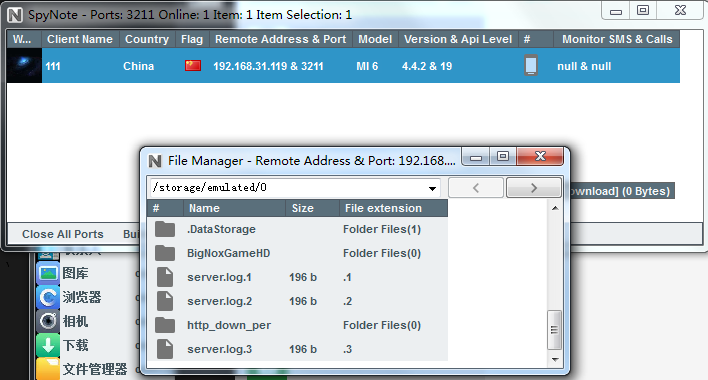Image resolution: width=708 pixels, height=380 pixels.
Task: Select the server.log.3 file name
Action: (x=219, y=349)
